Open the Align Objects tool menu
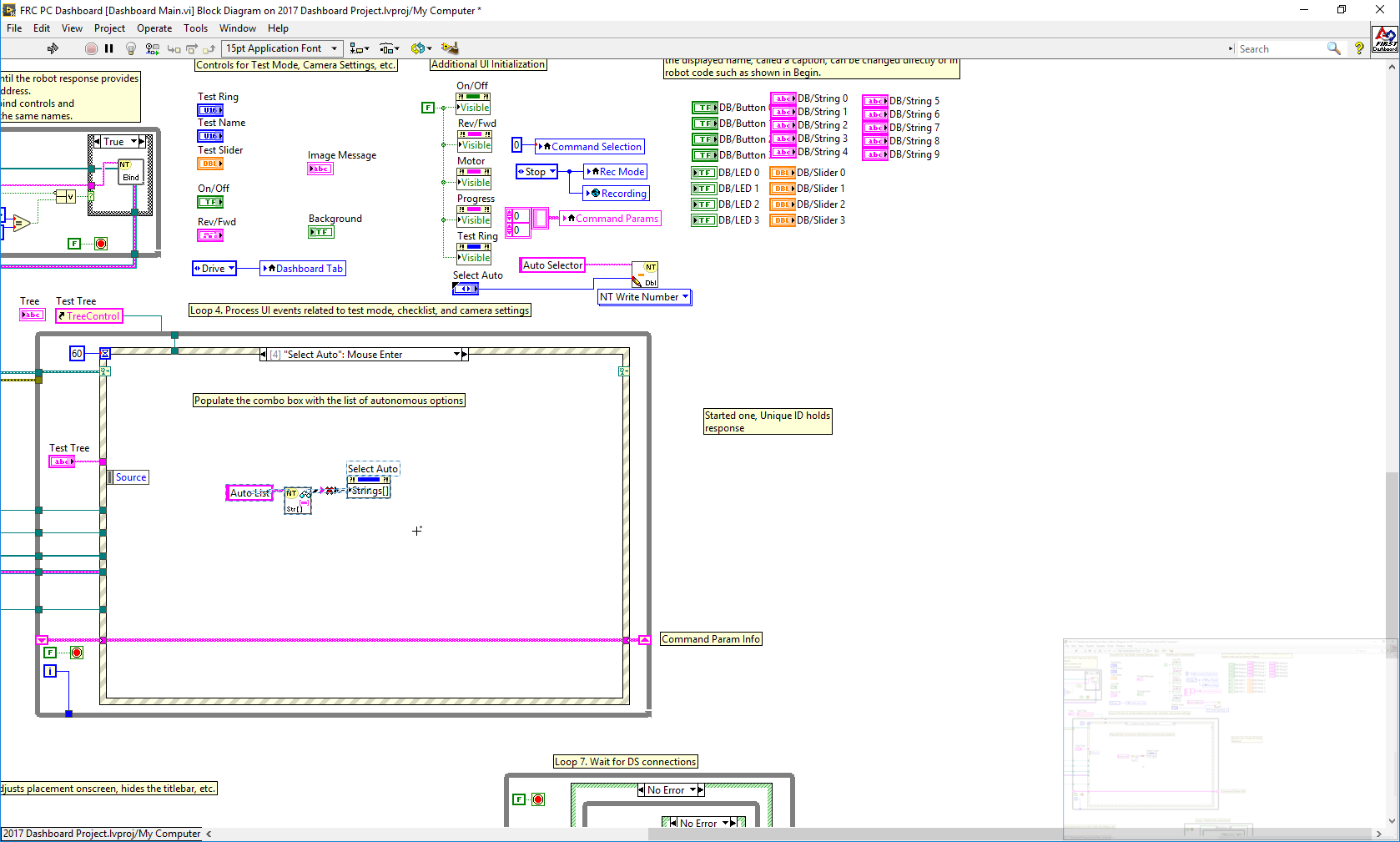This screenshot has width=1400, height=842. (x=360, y=48)
